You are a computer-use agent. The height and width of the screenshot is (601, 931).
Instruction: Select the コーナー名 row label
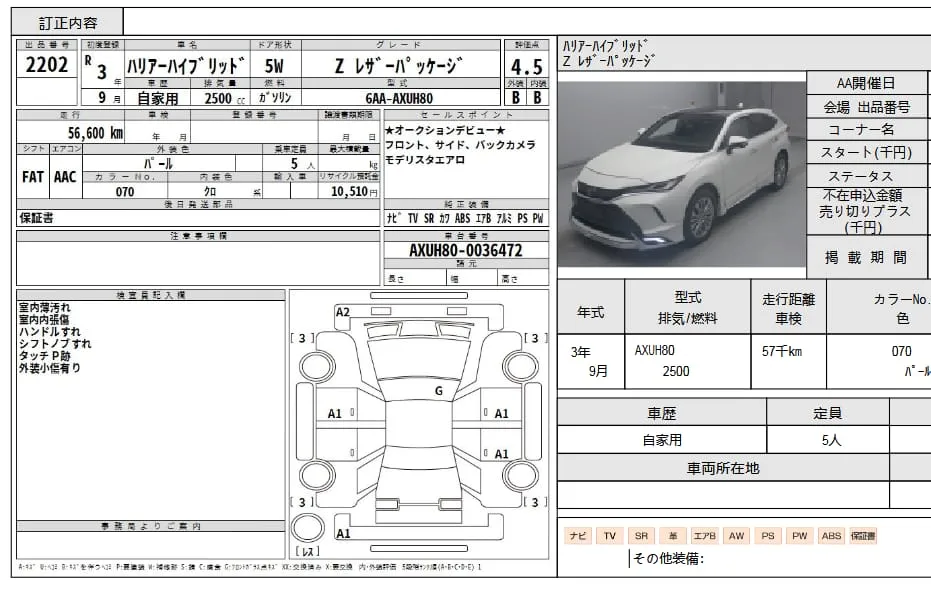pyautogui.click(x=865, y=129)
